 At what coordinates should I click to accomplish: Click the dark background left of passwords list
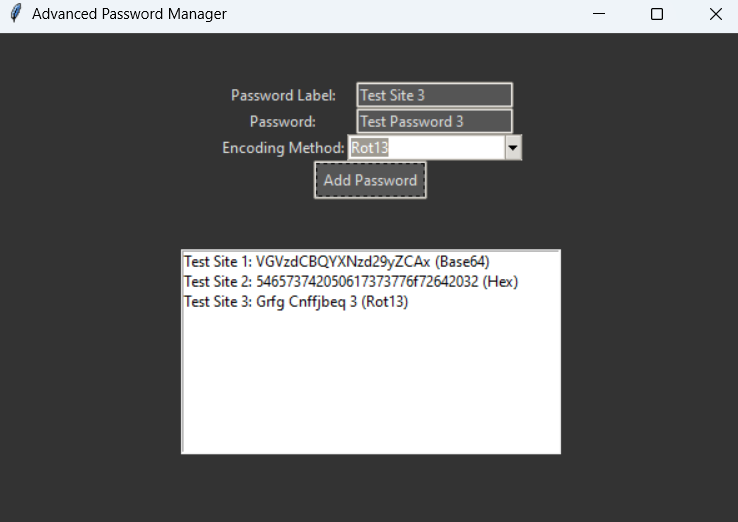(90, 350)
